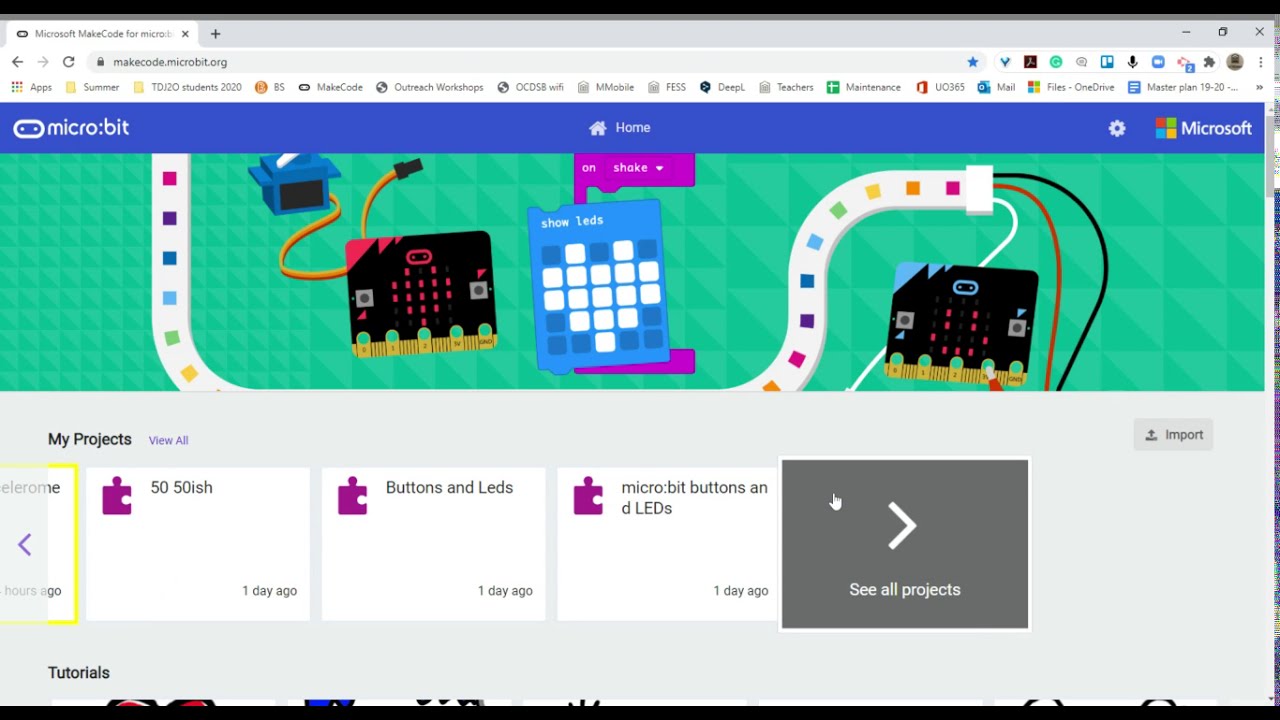Open the Home tab in MakeCode header
The width and height of the screenshot is (1280, 720).
pyautogui.click(x=620, y=128)
